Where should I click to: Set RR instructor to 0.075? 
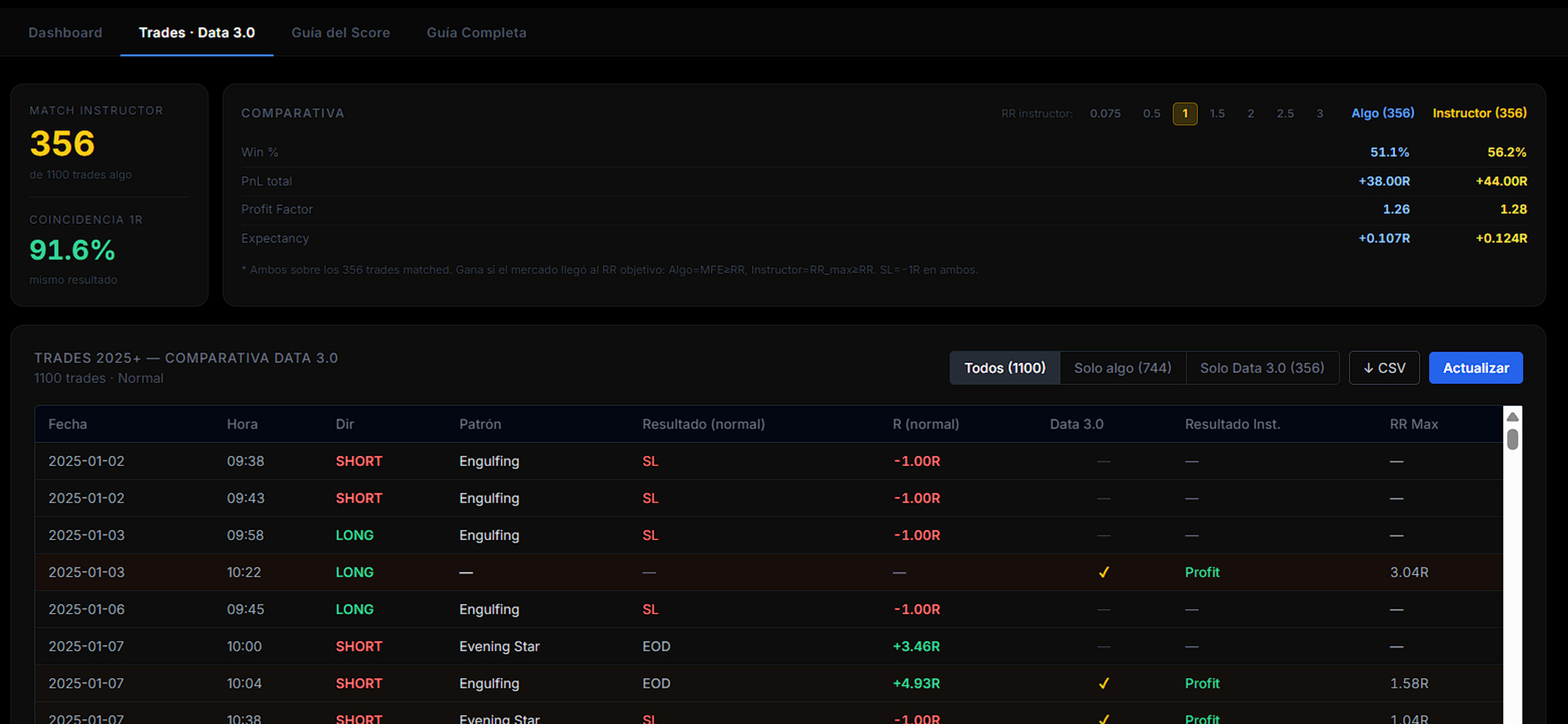point(1105,113)
